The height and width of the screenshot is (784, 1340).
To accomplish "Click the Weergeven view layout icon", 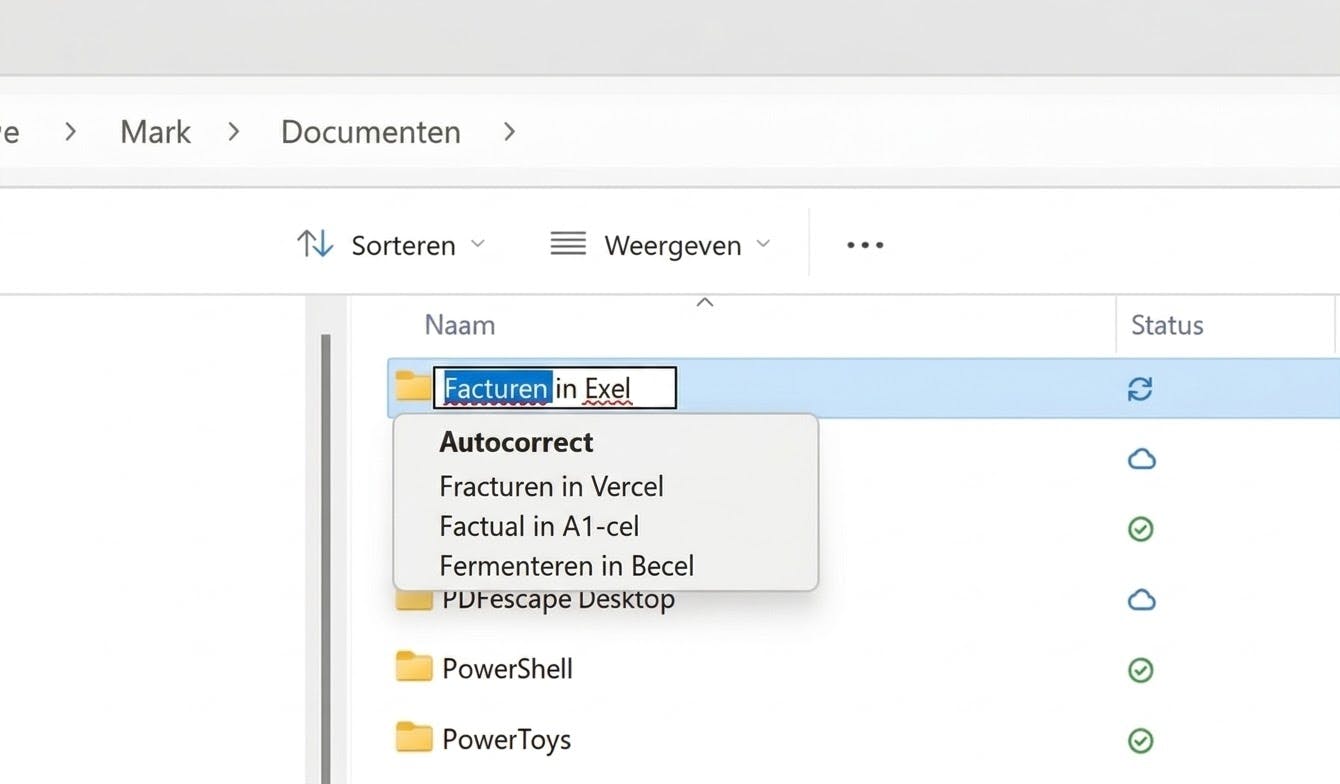I will coord(568,243).
